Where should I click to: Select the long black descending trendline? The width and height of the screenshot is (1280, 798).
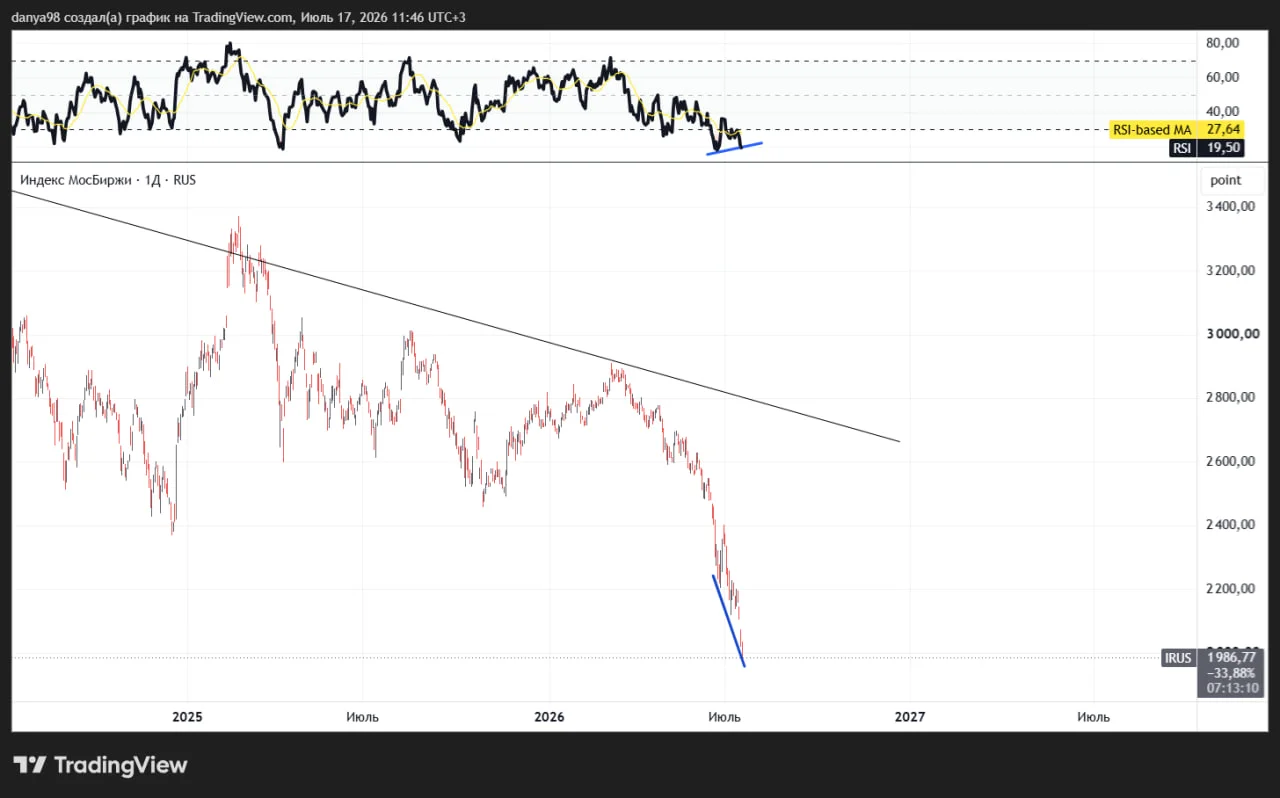(x=456, y=316)
